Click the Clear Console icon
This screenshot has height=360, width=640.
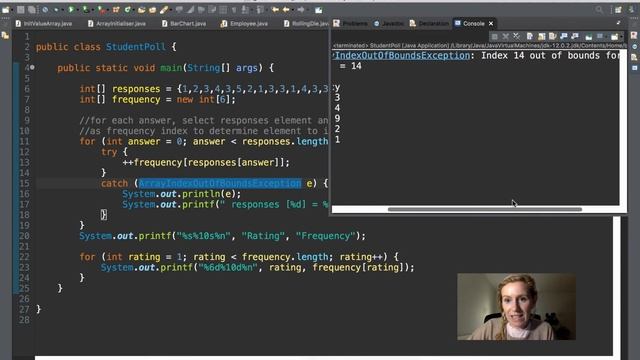pos(530,37)
